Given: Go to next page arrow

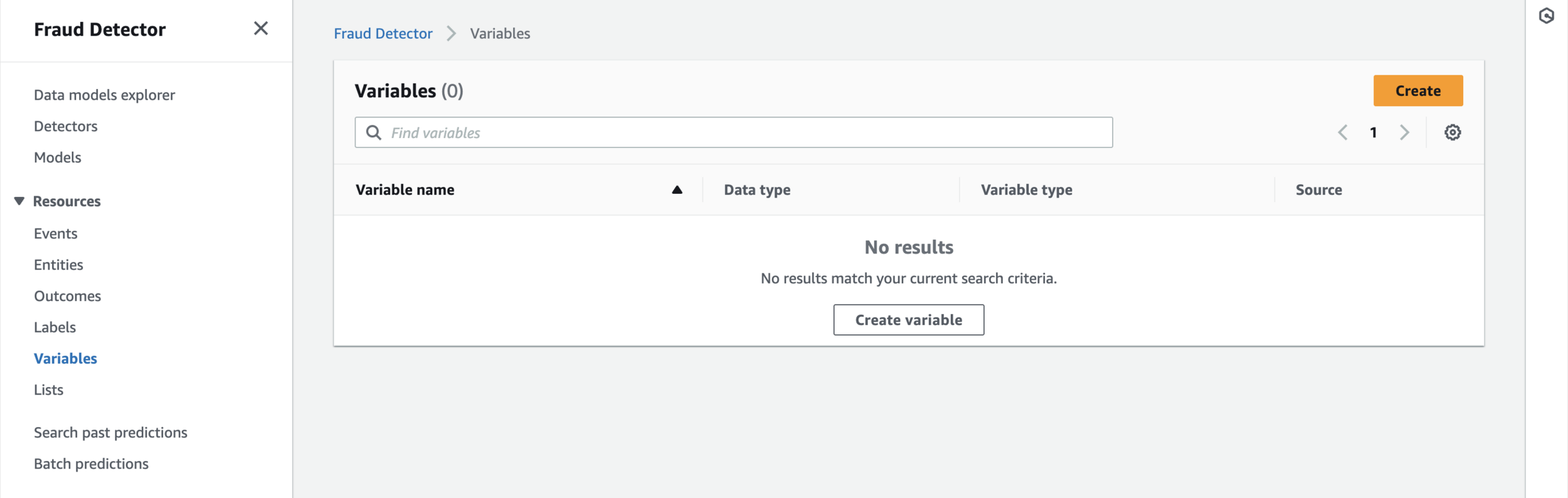Looking at the screenshot, I should (1404, 132).
